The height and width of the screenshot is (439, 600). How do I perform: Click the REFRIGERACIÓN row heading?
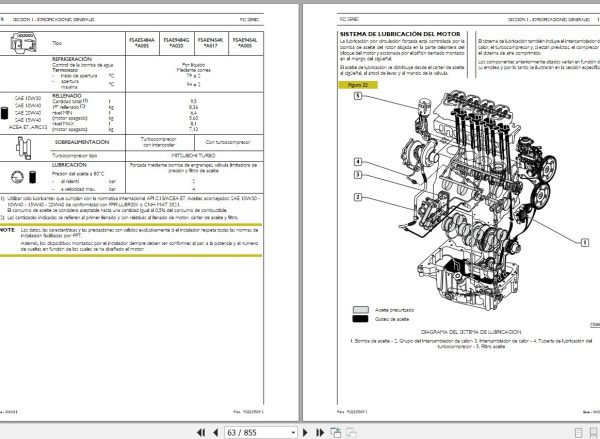(x=72, y=59)
